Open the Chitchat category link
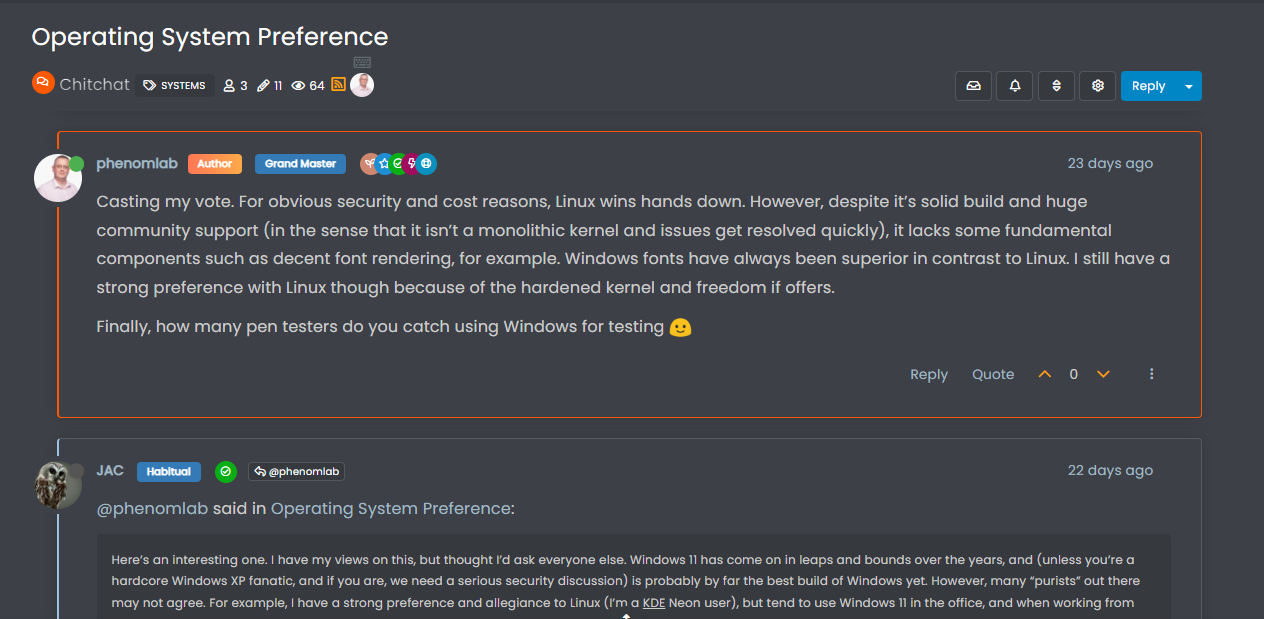The width and height of the screenshot is (1264, 619). pos(94,85)
